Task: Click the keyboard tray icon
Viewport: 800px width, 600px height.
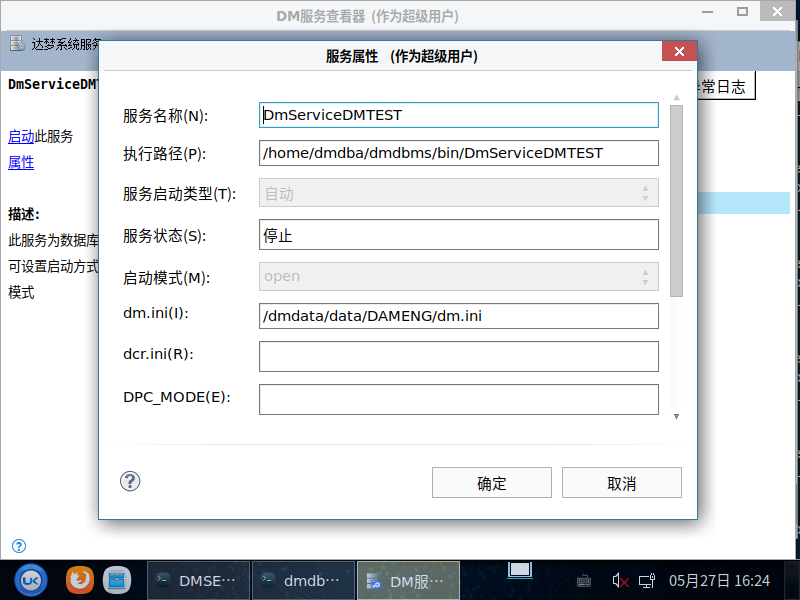Action: (584, 581)
